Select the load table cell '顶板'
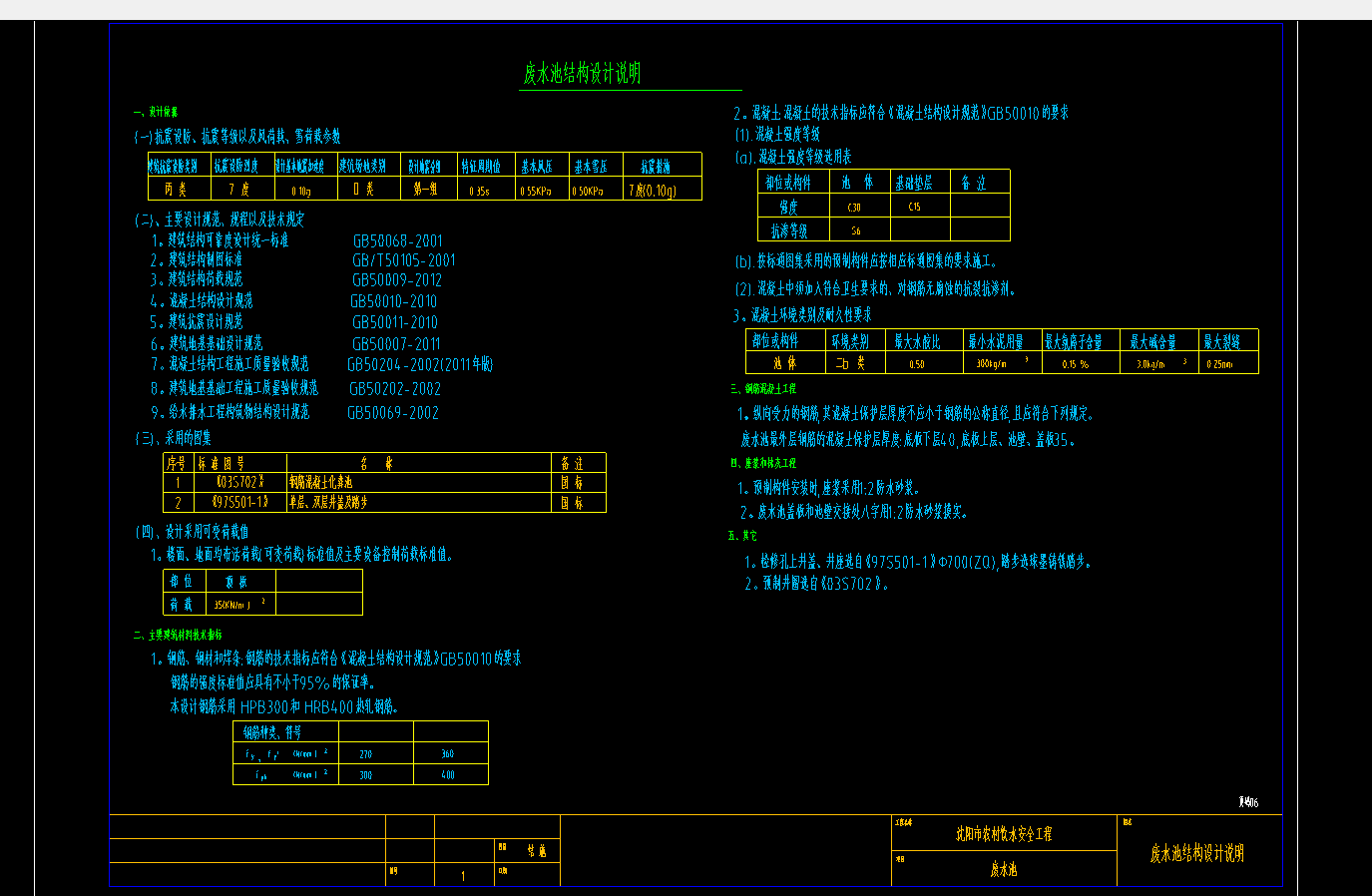Image resolution: width=1372 pixels, height=896 pixels. 236,582
